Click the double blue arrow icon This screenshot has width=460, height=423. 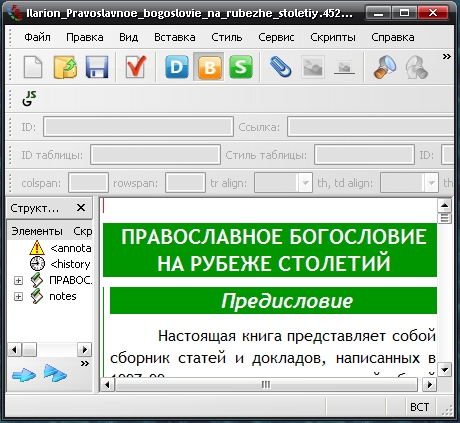[55, 373]
